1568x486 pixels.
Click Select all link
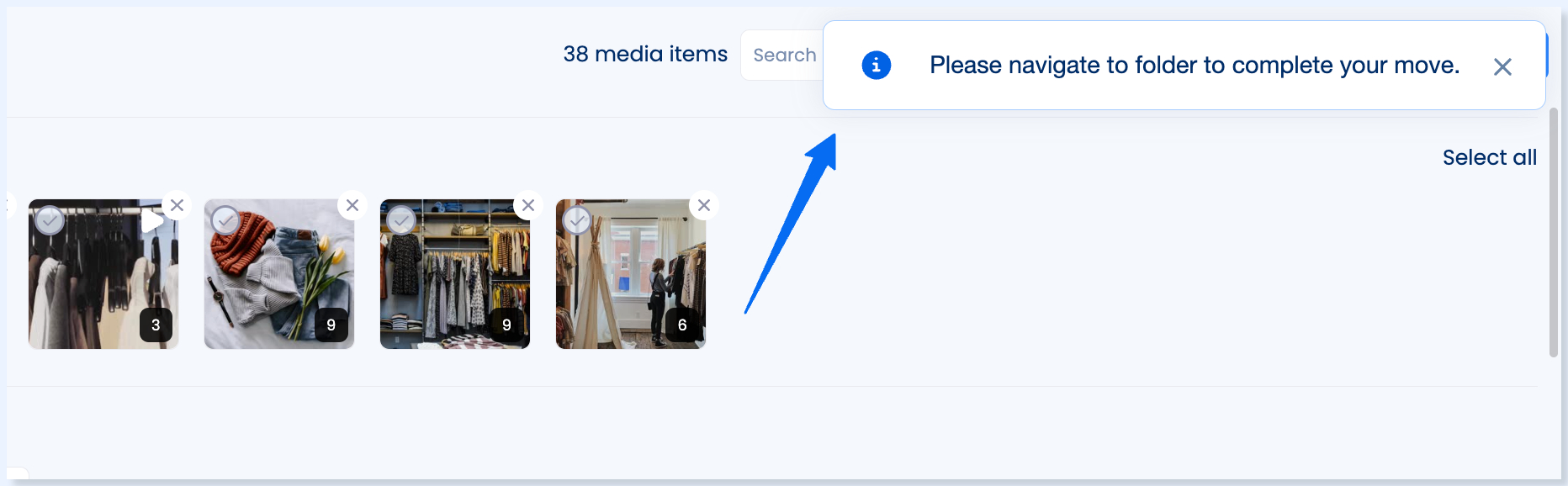point(1489,157)
